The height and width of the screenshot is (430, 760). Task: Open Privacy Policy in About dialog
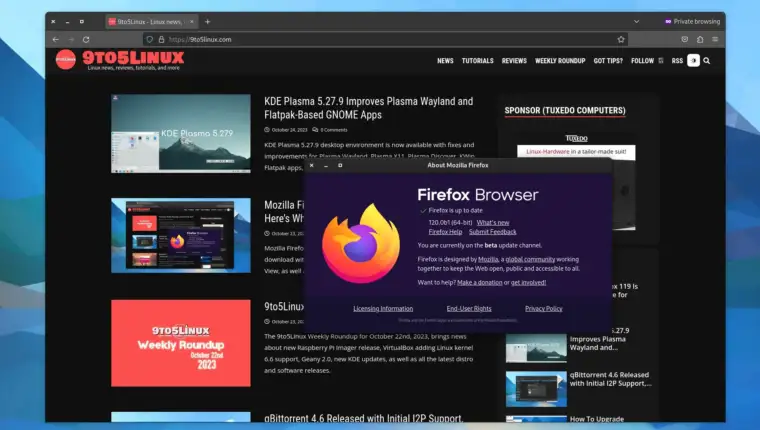click(543, 308)
